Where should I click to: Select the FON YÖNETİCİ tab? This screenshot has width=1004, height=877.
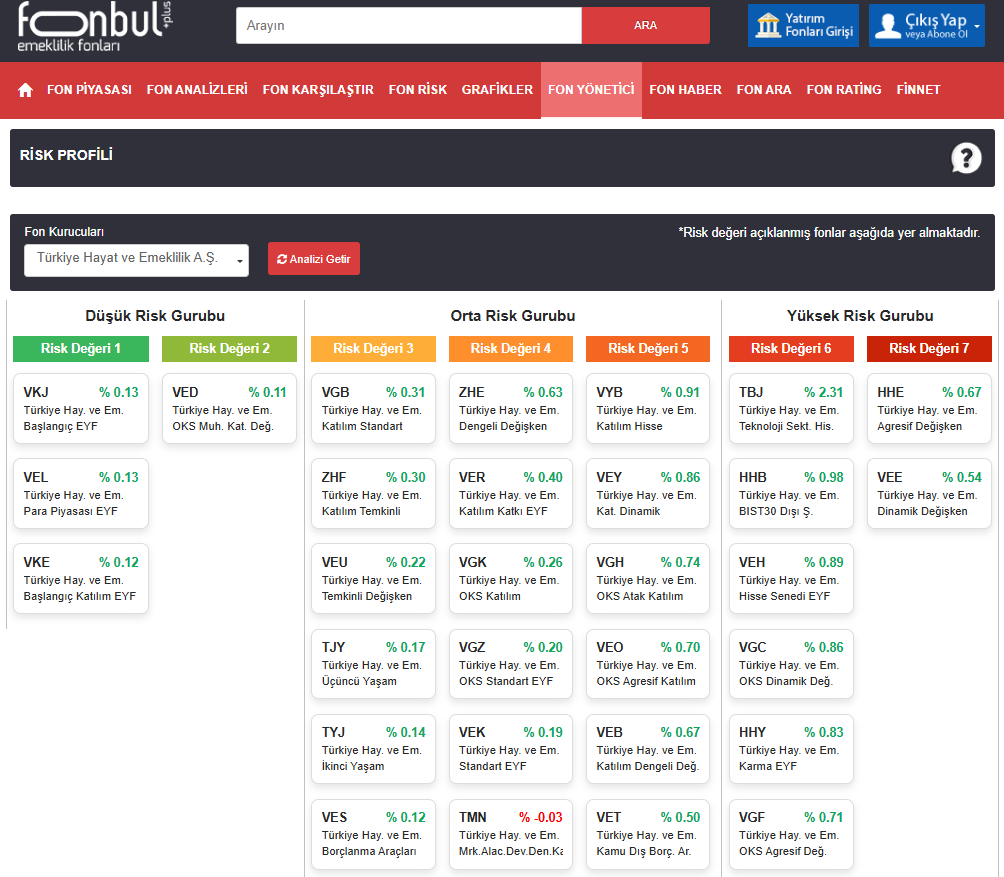point(591,90)
